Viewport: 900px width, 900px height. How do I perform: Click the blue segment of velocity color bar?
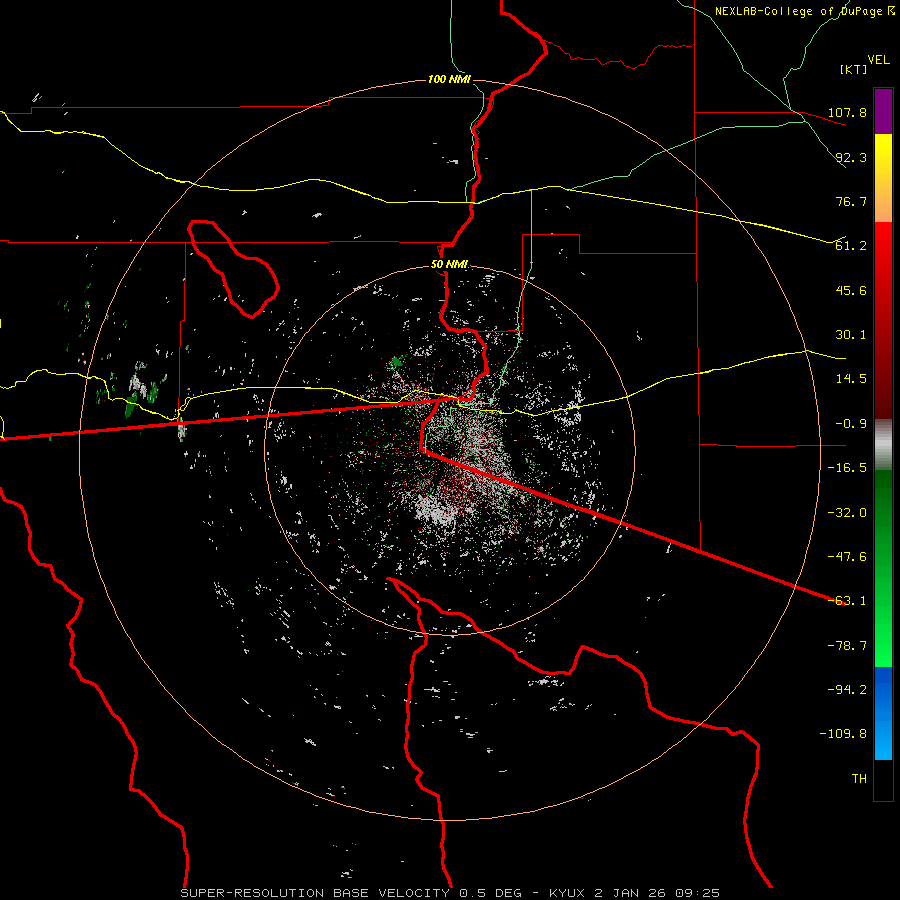(x=883, y=713)
